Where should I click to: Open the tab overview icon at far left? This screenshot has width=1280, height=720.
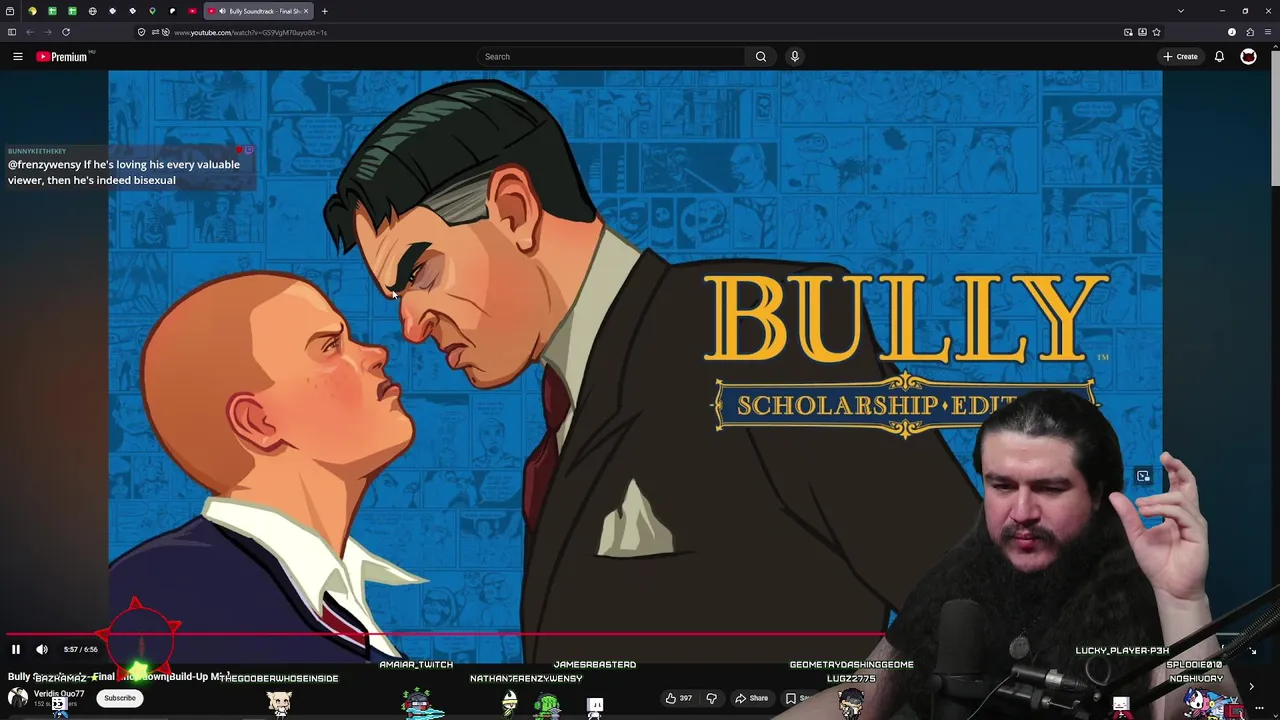coord(10,11)
